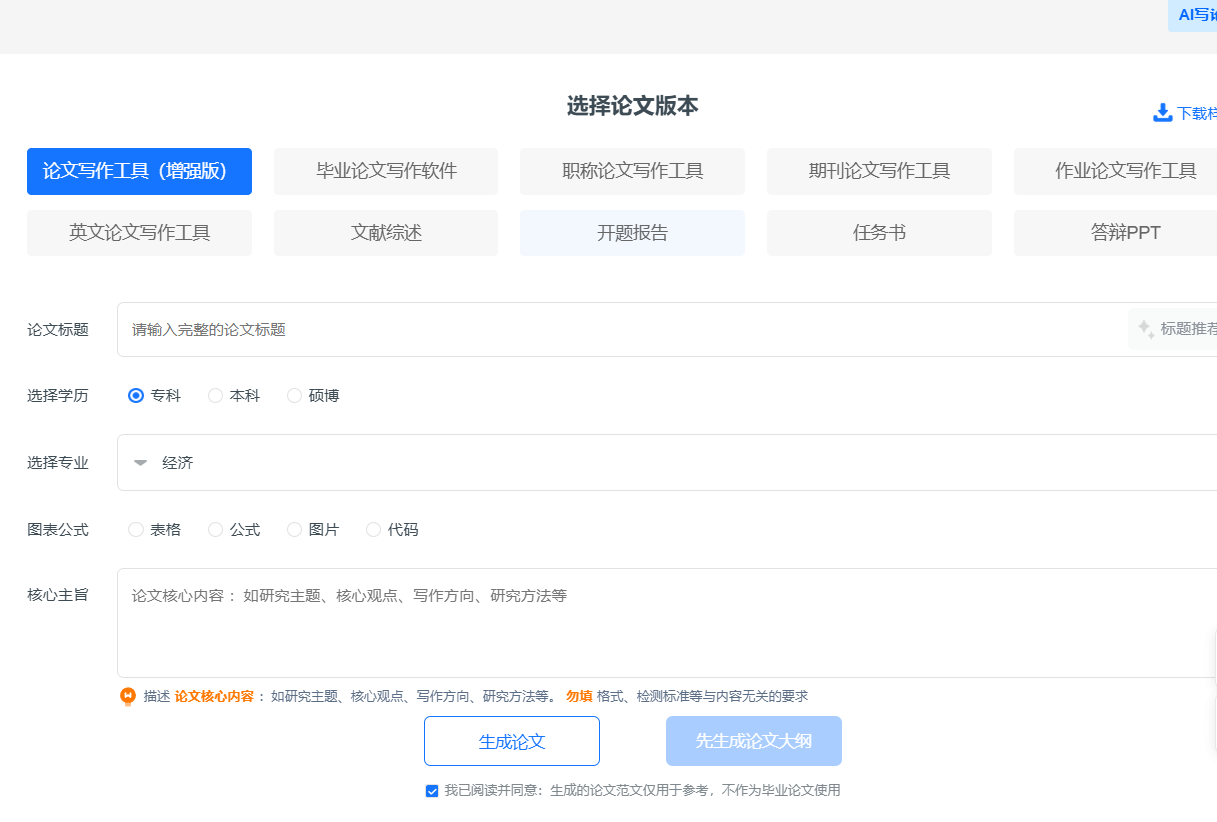This screenshot has width=1217, height=822.
Task: Open the 文献综述 writing mode
Action: [x=385, y=232]
